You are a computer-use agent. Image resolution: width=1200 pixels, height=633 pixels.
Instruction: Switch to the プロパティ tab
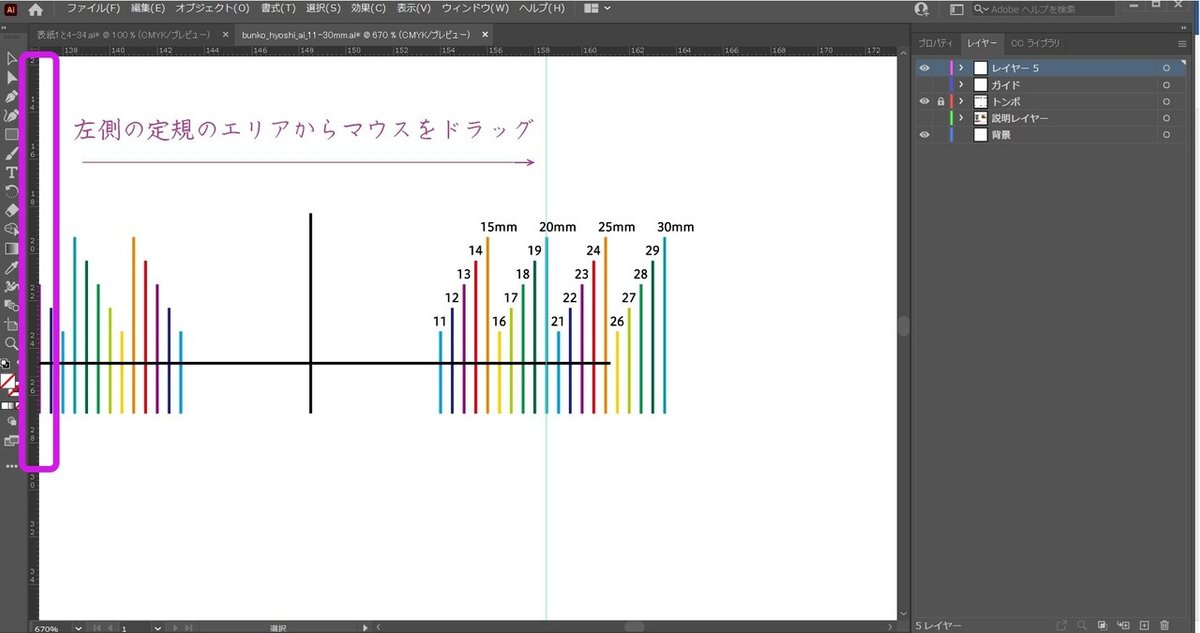[x=936, y=43]
